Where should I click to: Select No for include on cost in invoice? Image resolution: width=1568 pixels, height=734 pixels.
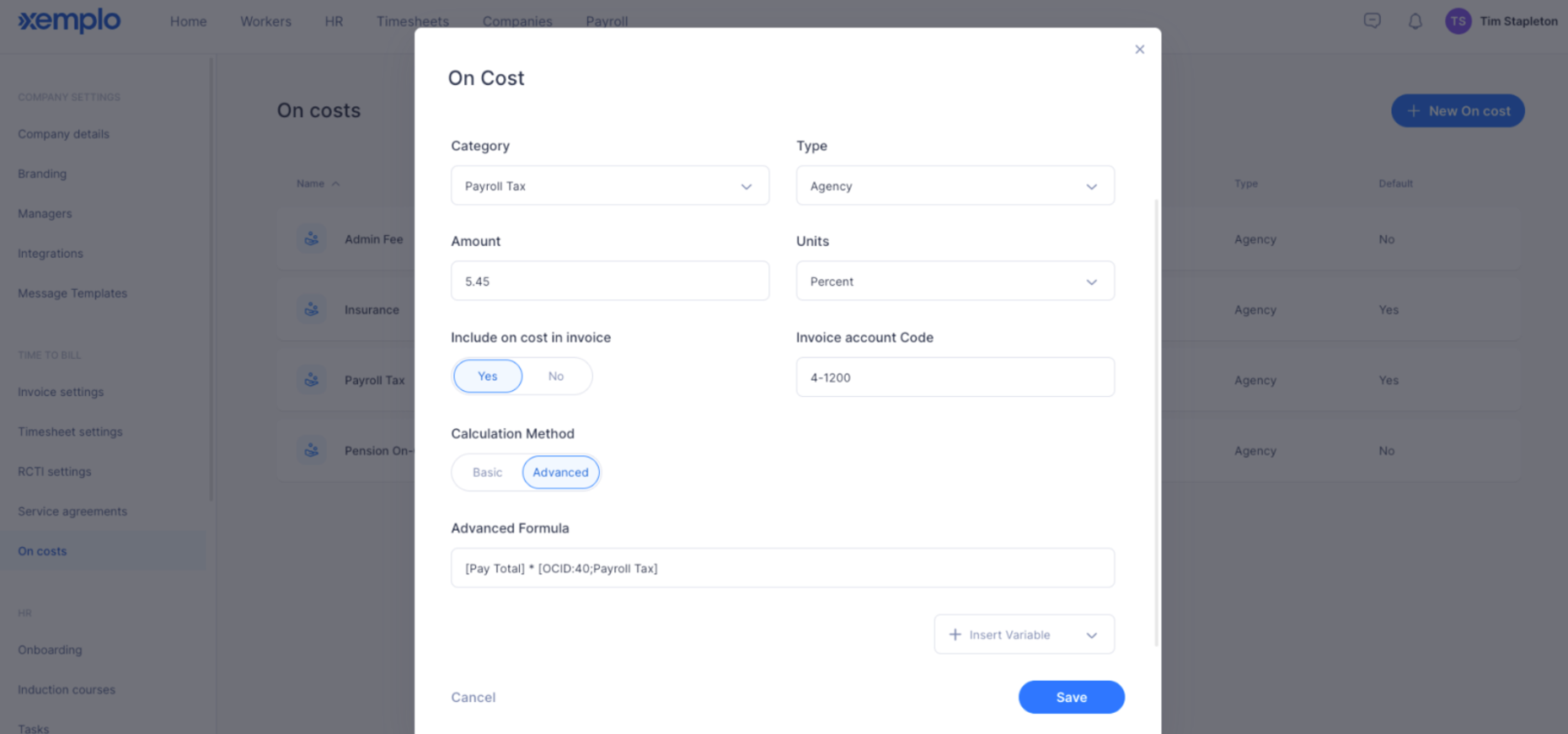coord(556,376)
